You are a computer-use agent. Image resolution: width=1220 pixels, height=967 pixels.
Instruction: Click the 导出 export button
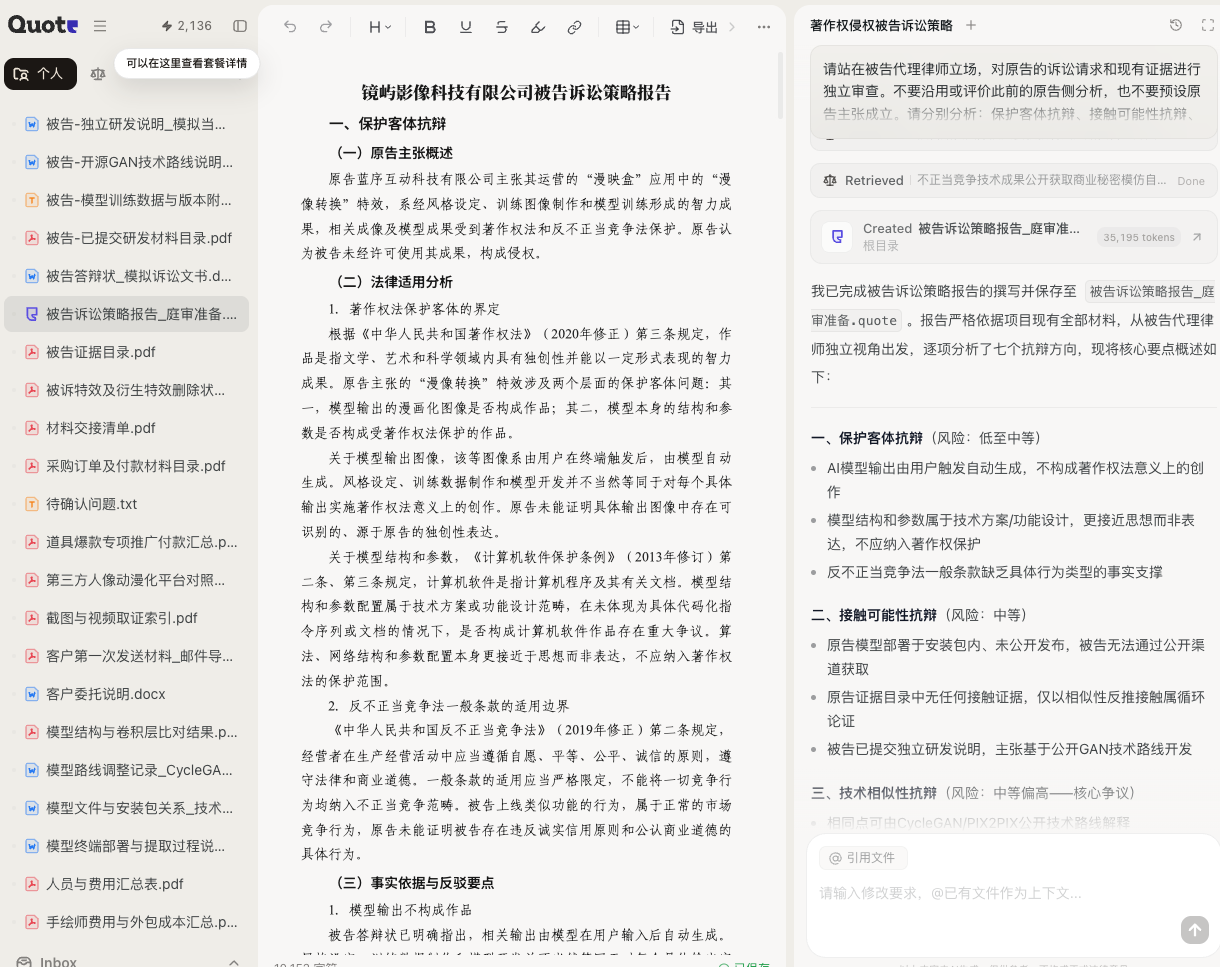coord(695,27)
